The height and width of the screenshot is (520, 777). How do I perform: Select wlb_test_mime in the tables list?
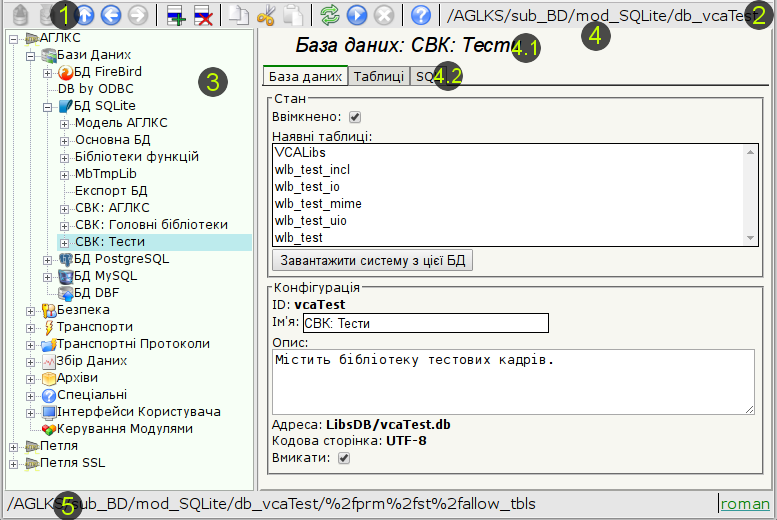pyautogui.click(x=318, y=204)
